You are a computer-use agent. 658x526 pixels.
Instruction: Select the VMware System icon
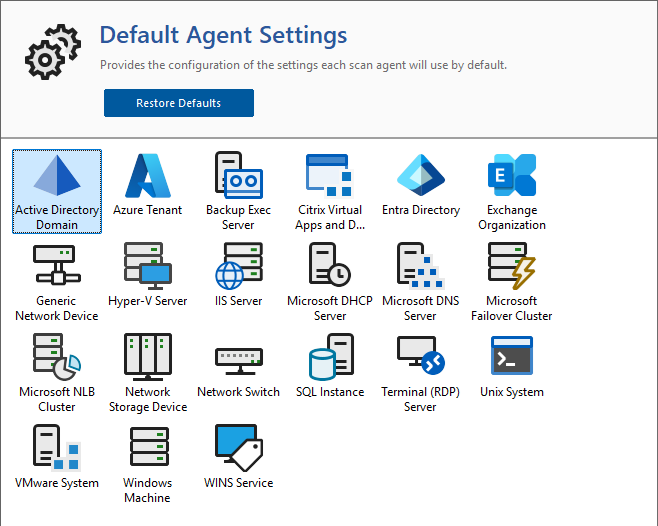(57, 450)
